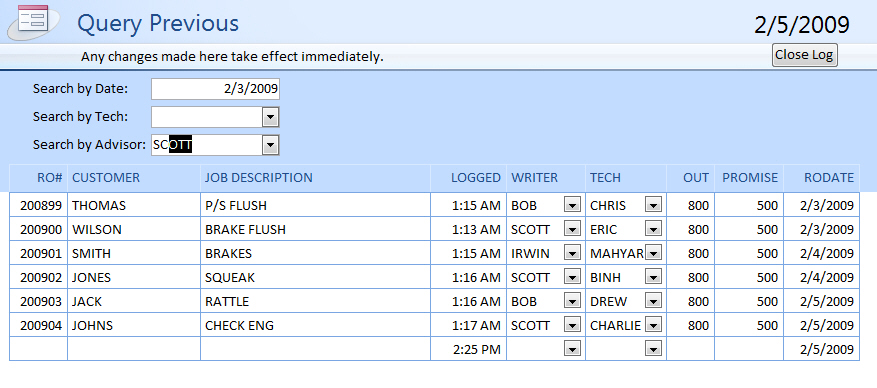Click the LOGGED column header
Viewport: 877px width, 388px height.
point(469,178)
